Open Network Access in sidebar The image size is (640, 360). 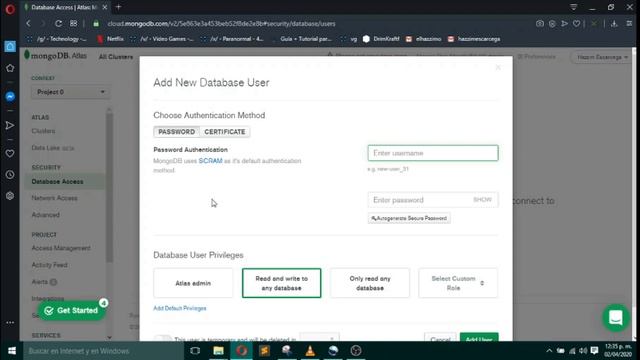pos(54,198)
